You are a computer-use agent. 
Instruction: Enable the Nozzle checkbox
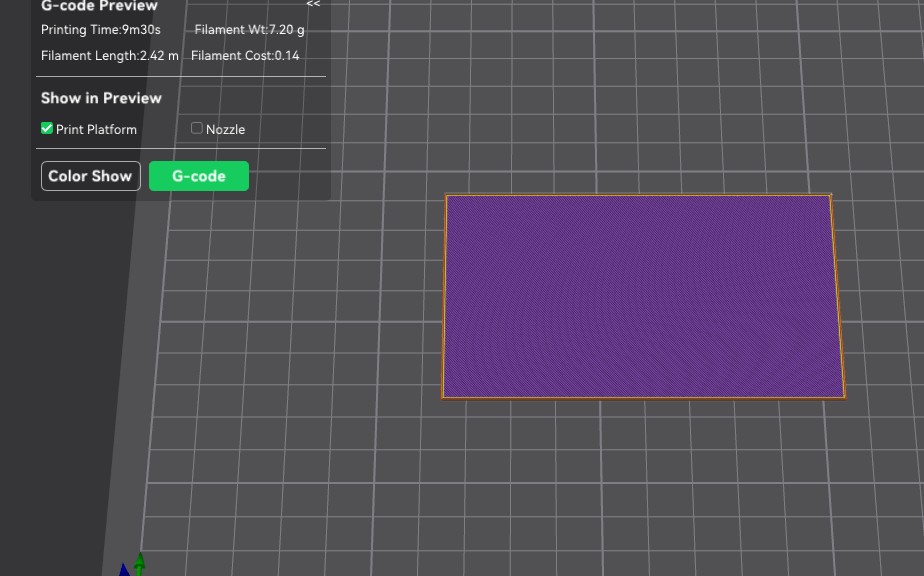click(x=197, y=128)
